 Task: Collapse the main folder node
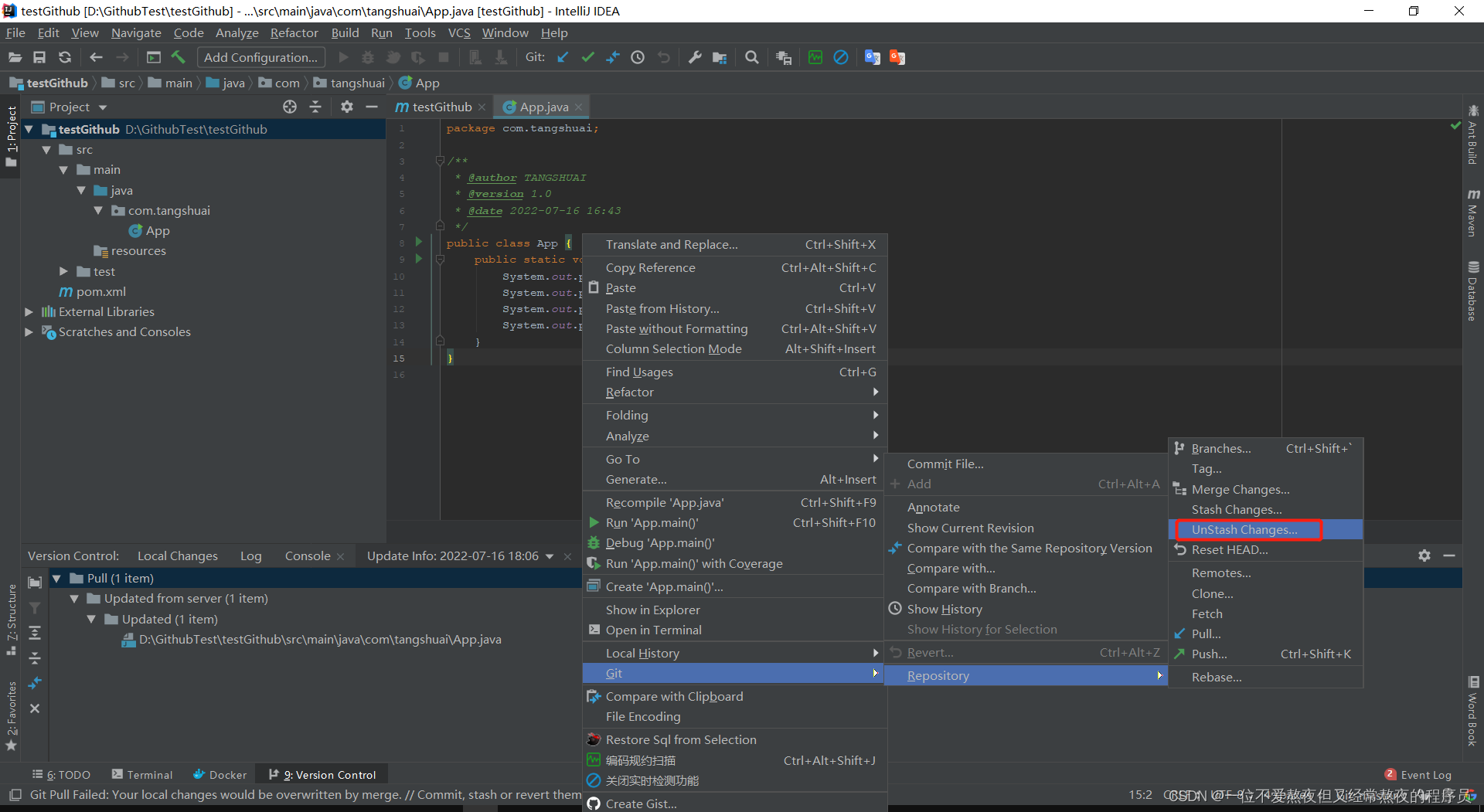[x=63, y=169]
